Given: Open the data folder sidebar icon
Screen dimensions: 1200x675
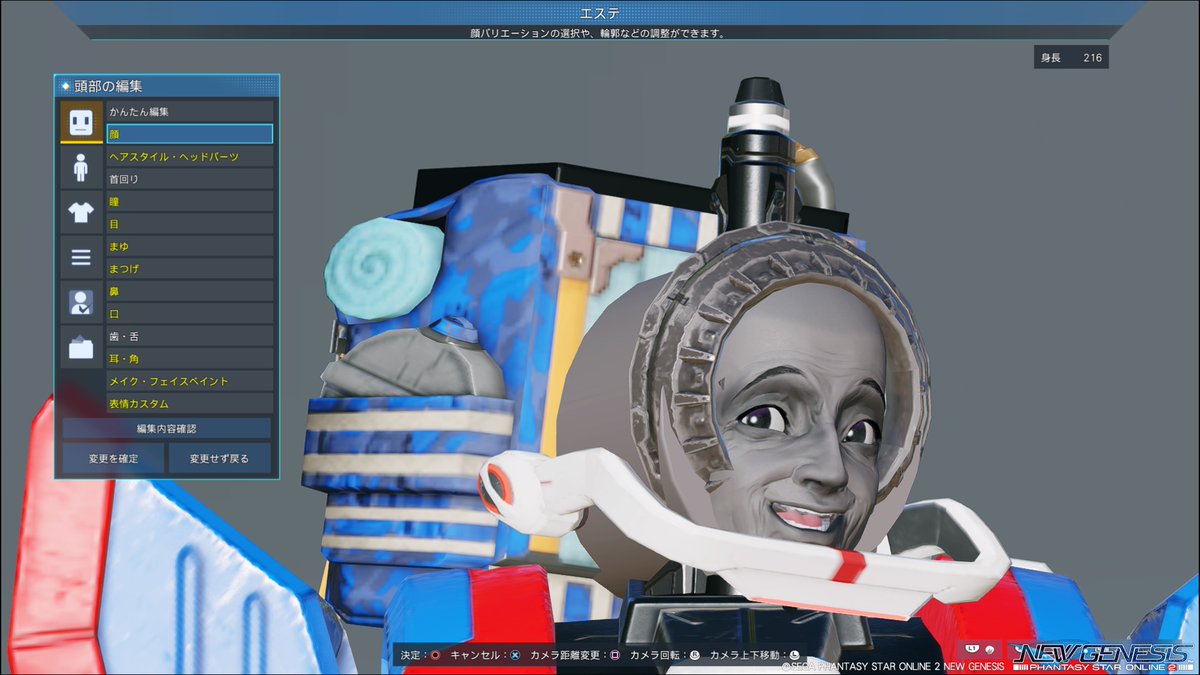Looking at the screenshot, I should pyautogui.click(x=81, y=347).
